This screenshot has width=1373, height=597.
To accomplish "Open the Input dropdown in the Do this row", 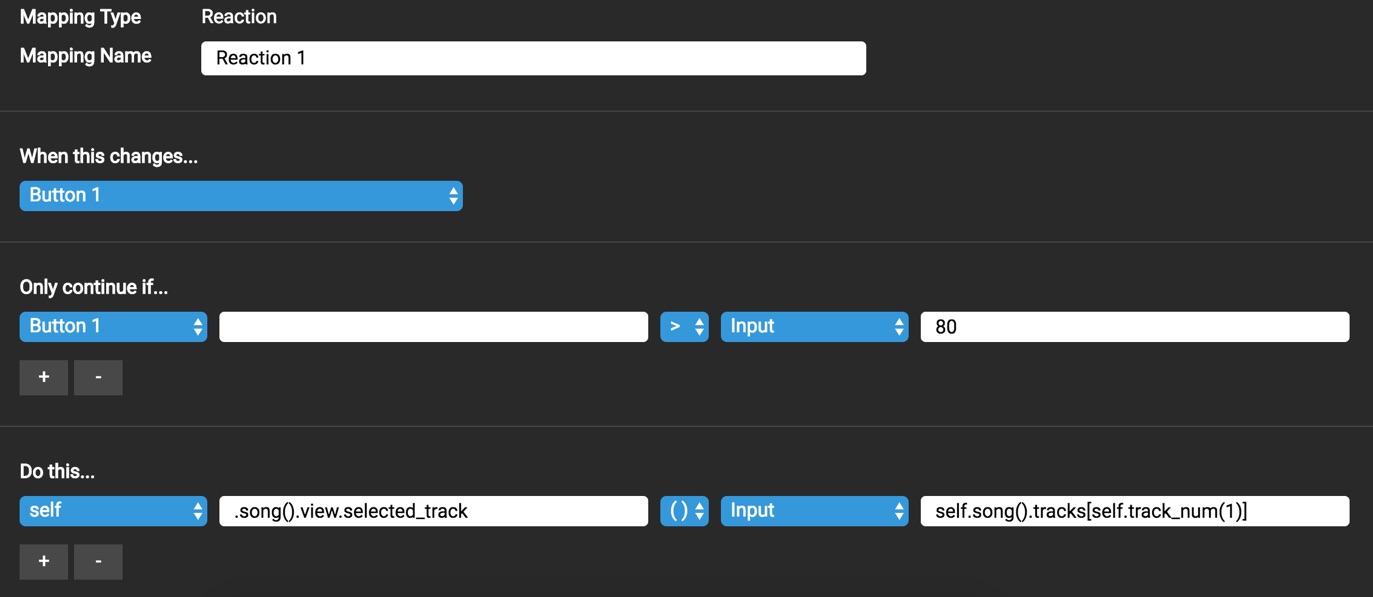I will coord(814,511).
